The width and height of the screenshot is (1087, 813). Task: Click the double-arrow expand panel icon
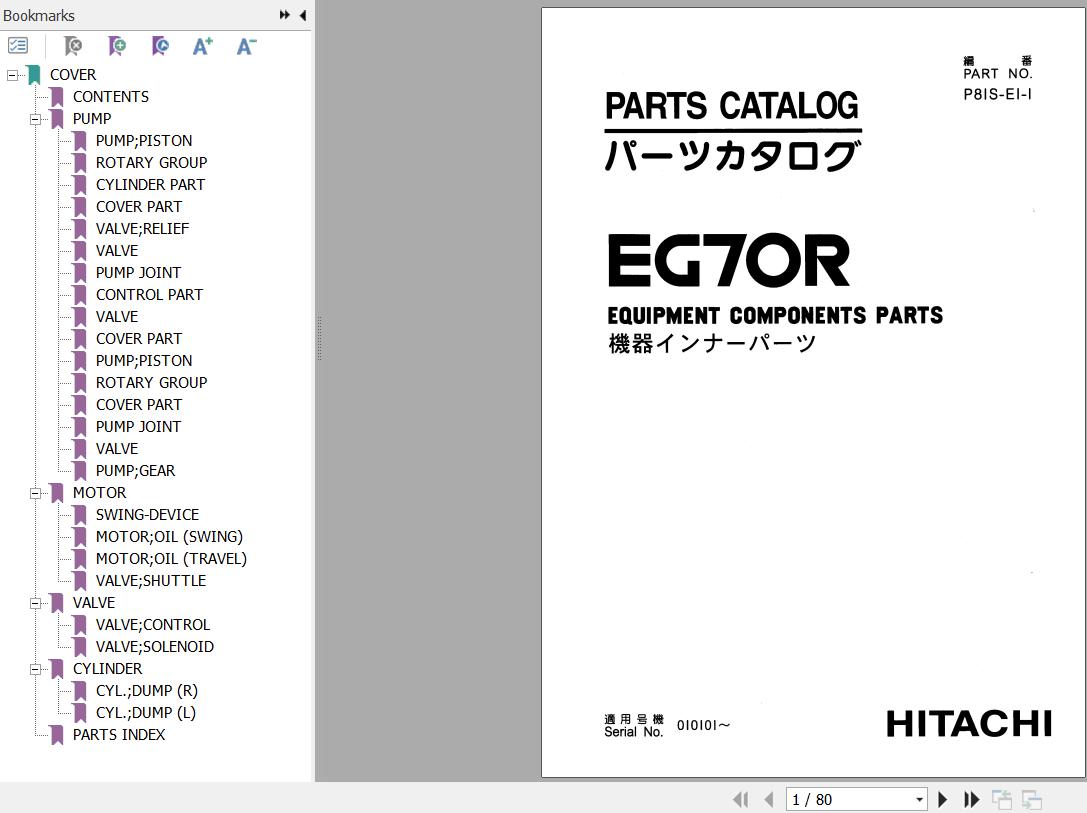284,15
